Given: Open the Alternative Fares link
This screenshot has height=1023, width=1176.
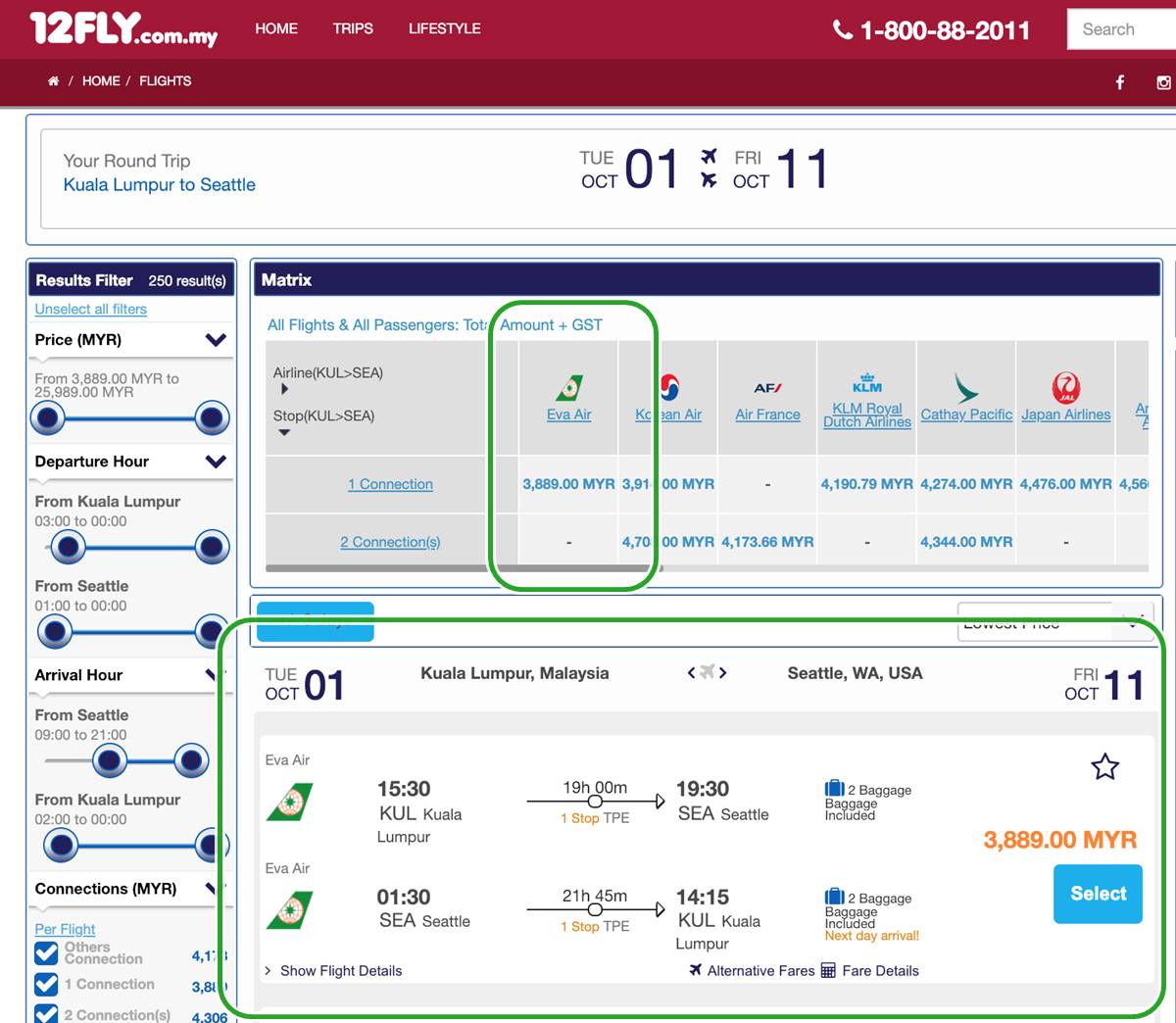Looking at the screenshot, I should point(760,970).
